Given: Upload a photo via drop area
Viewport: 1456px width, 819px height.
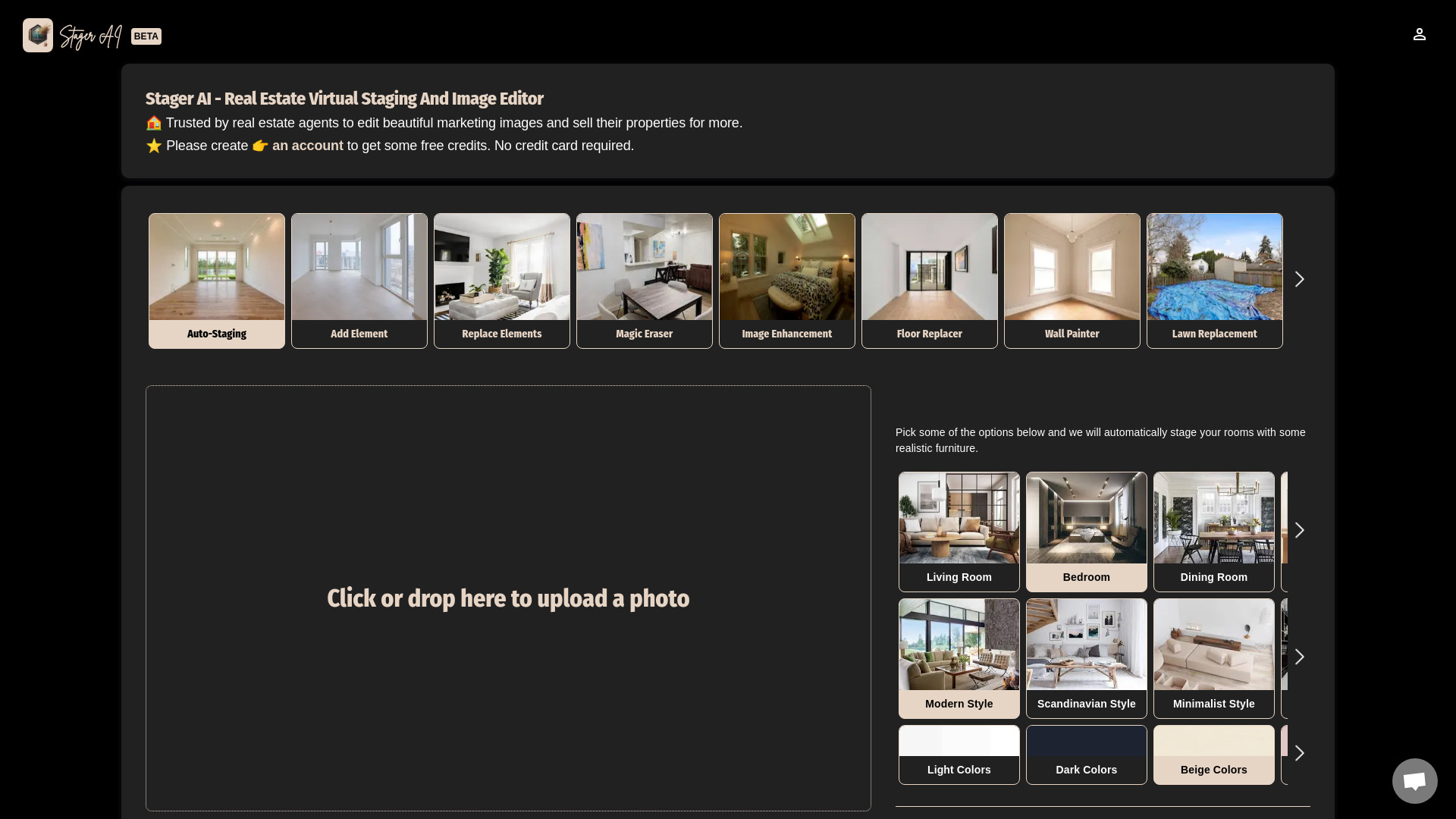Looking at the screenshot, I should pos(508,598).
